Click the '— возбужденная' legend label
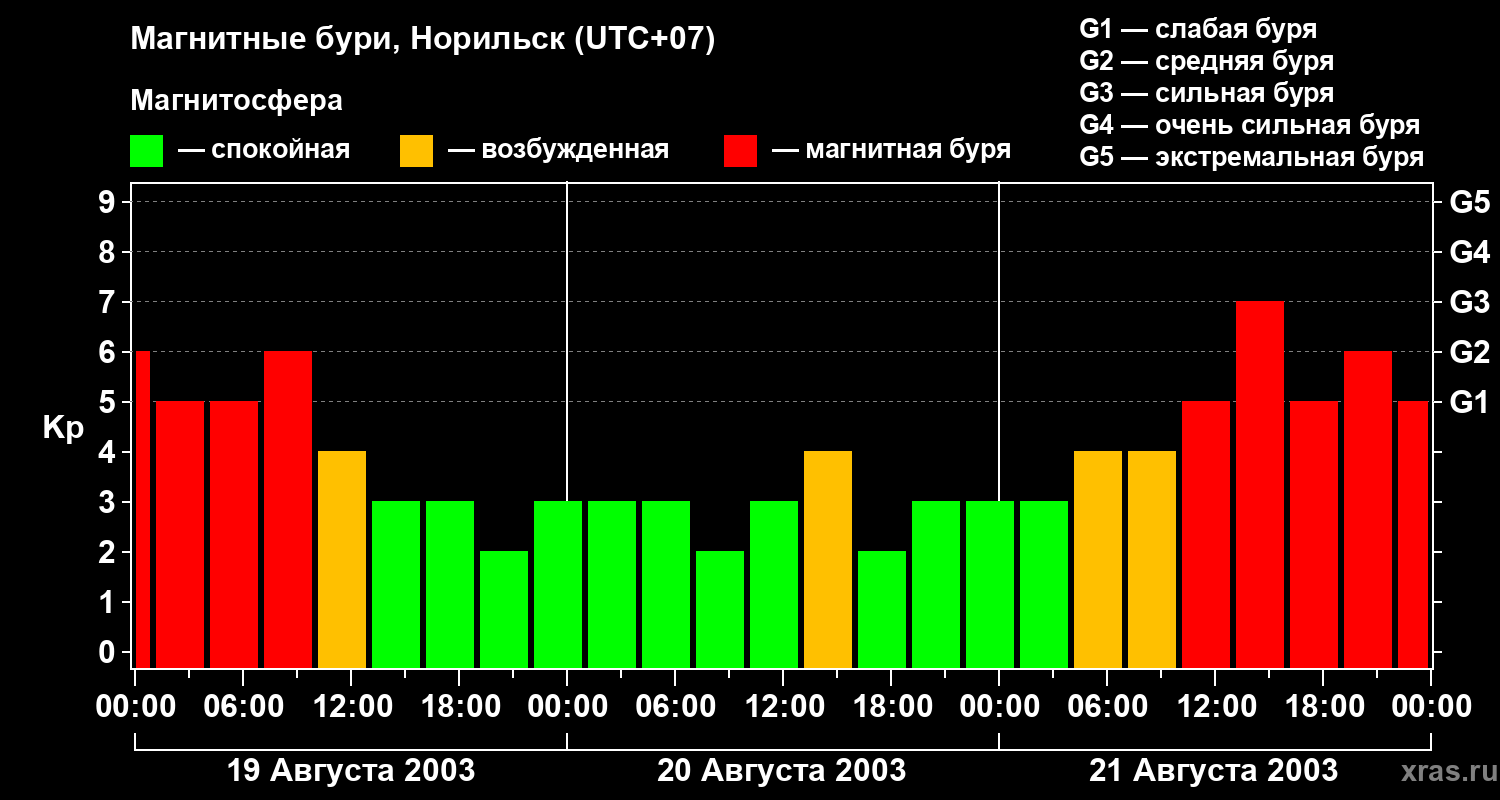Screen dimensions: 1500x800 (558, 150)
